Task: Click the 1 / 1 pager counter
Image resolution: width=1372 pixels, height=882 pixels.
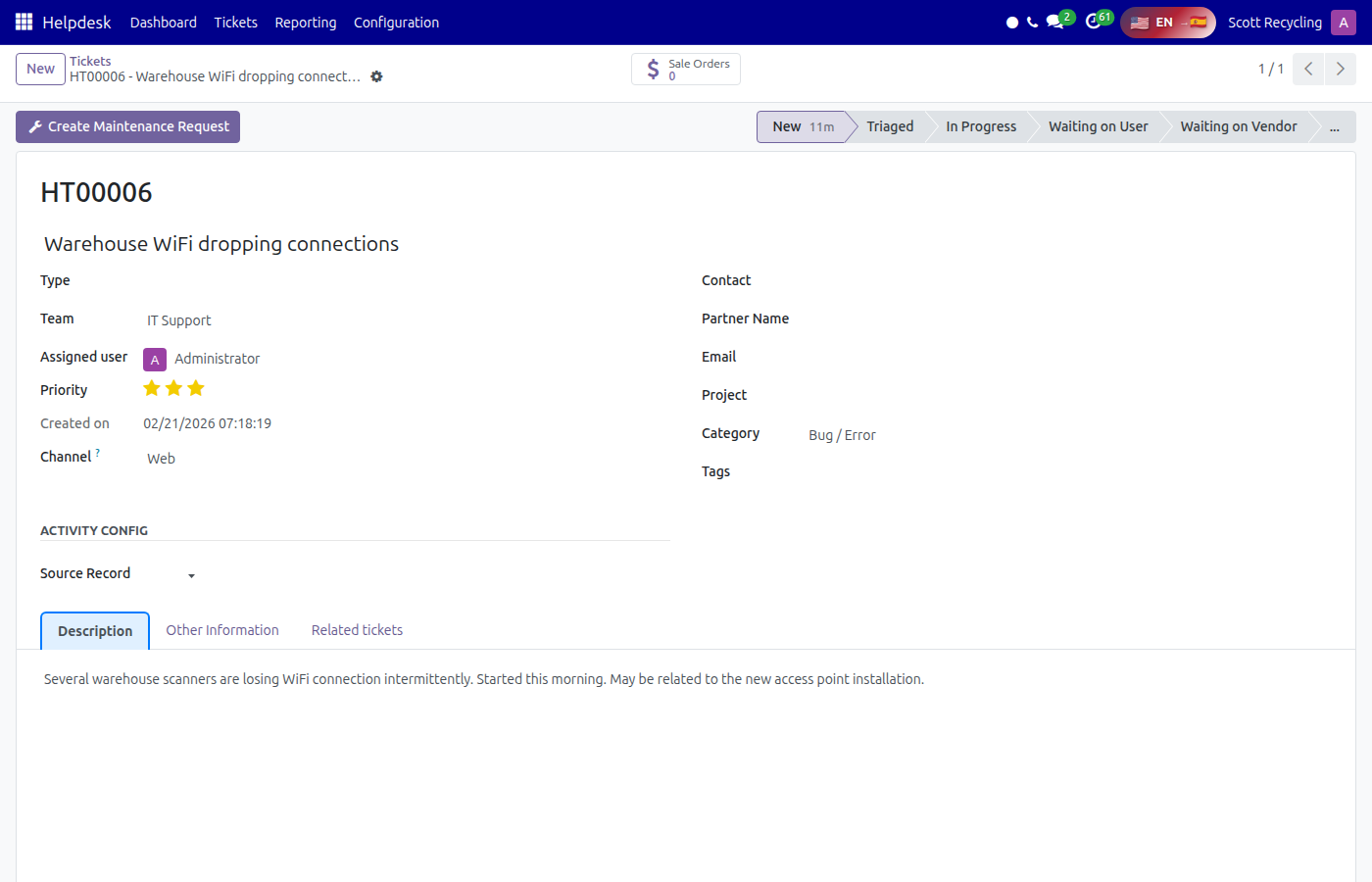Action: pos(1271,69)
